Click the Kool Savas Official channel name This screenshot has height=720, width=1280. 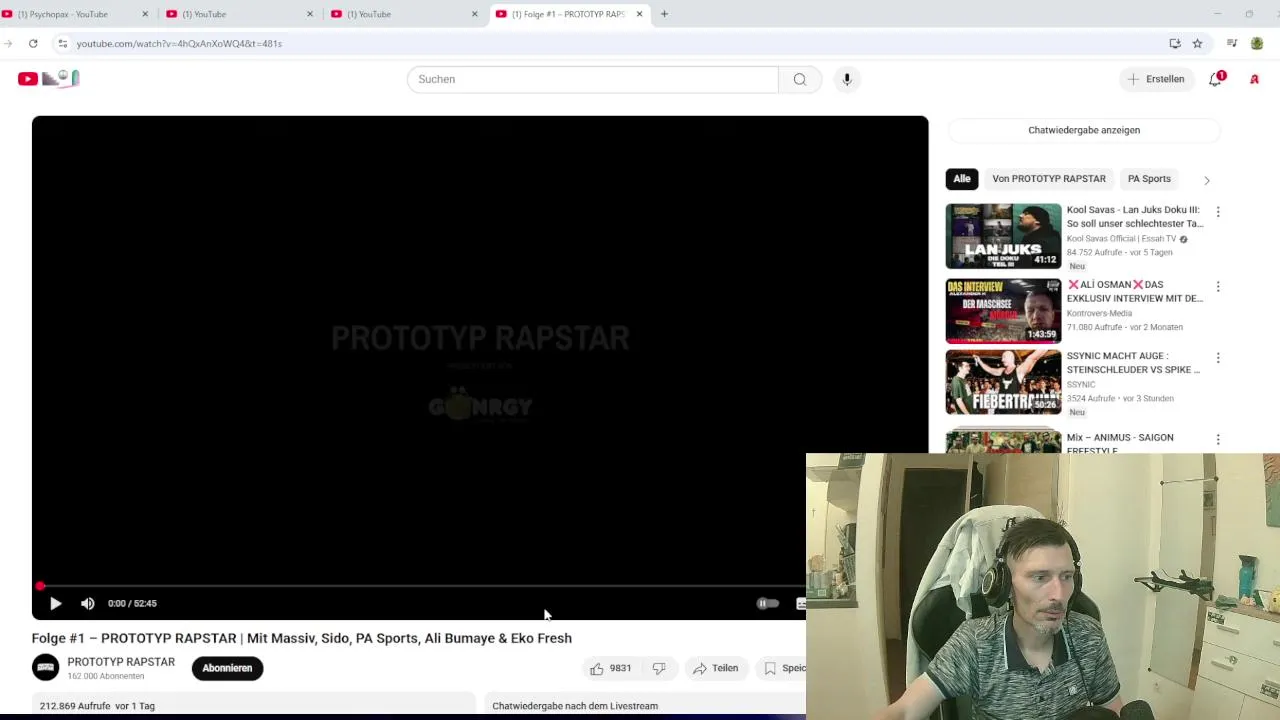pyautogui.click(x=1121, y=239)
